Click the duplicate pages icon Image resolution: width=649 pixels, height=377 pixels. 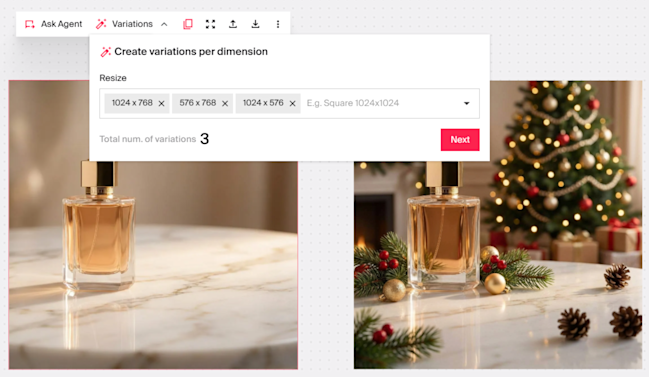[188, 24]
